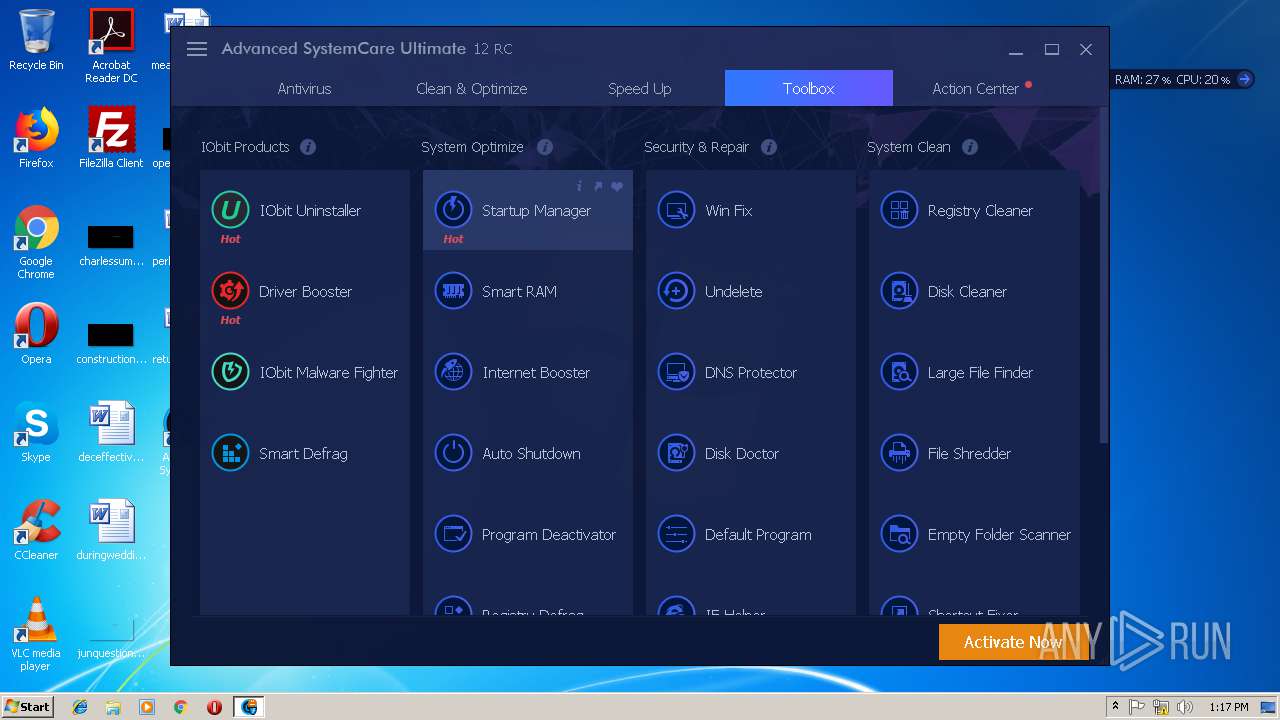This screenshot has height=720, width=1280.
Task: Open the hamburger main menu
Action: point(197,49)
